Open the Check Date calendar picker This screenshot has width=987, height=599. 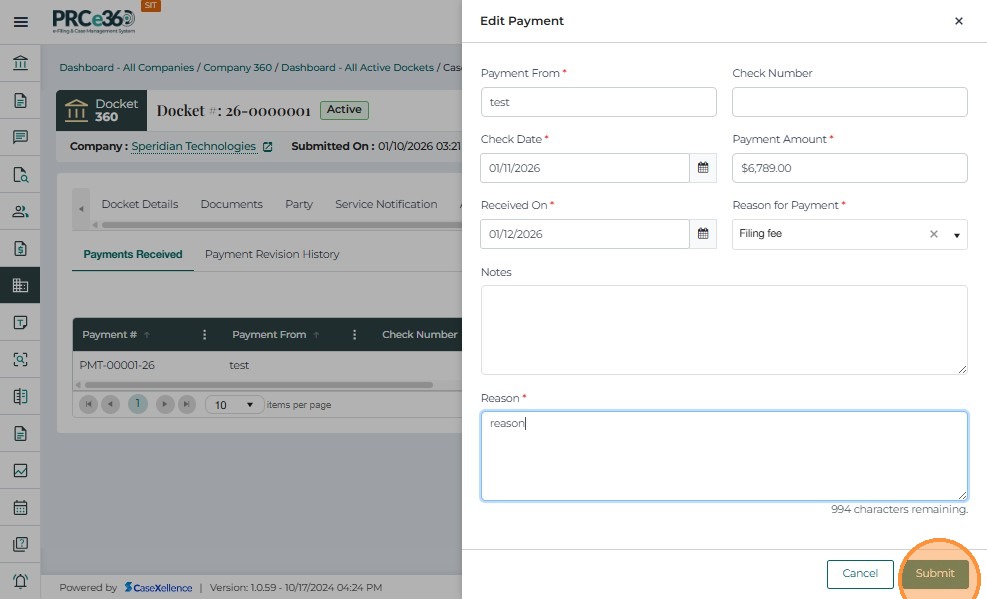(703, 168)
